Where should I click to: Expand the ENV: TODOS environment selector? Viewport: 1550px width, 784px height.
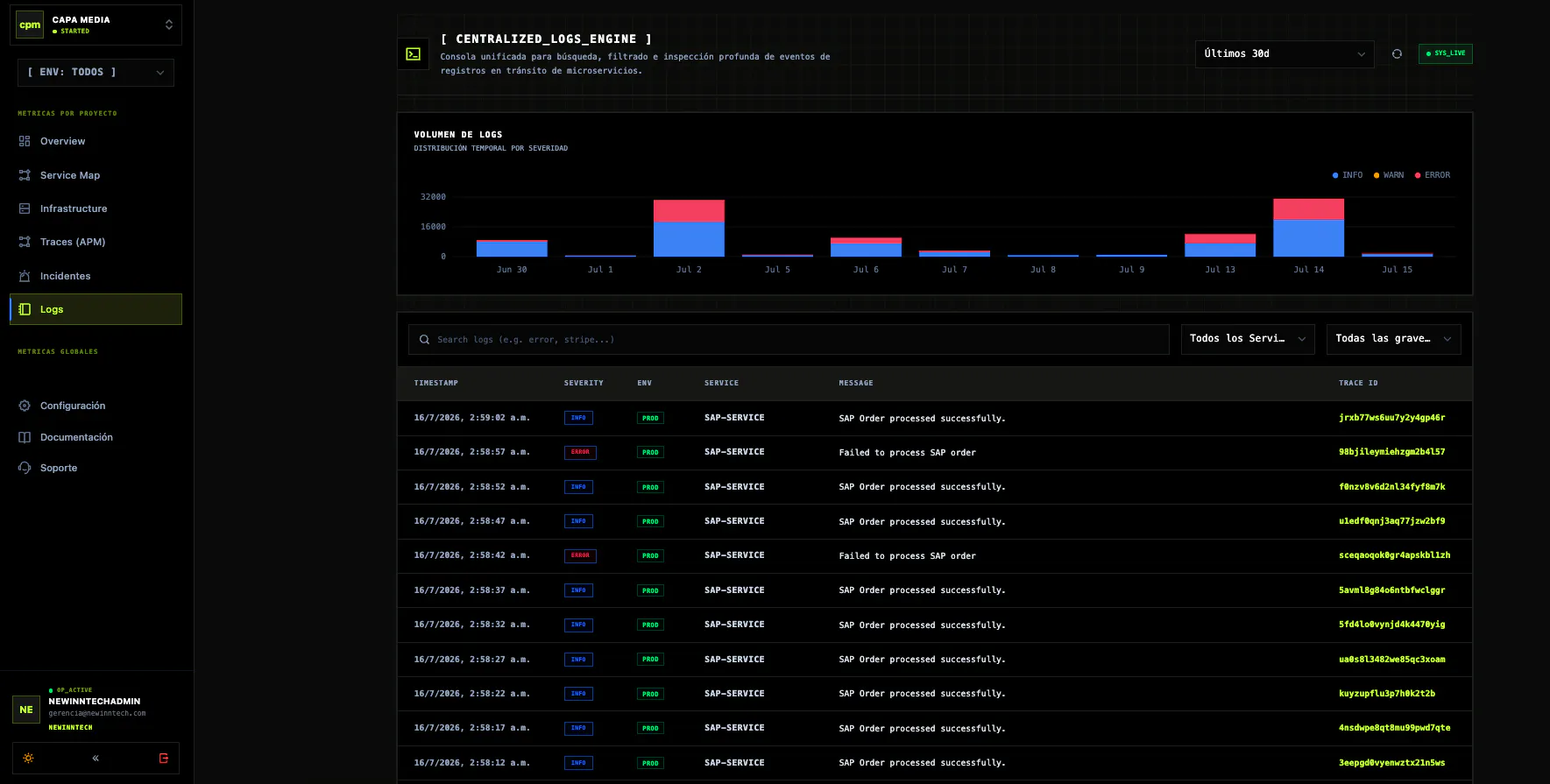[x=96, y=72]
